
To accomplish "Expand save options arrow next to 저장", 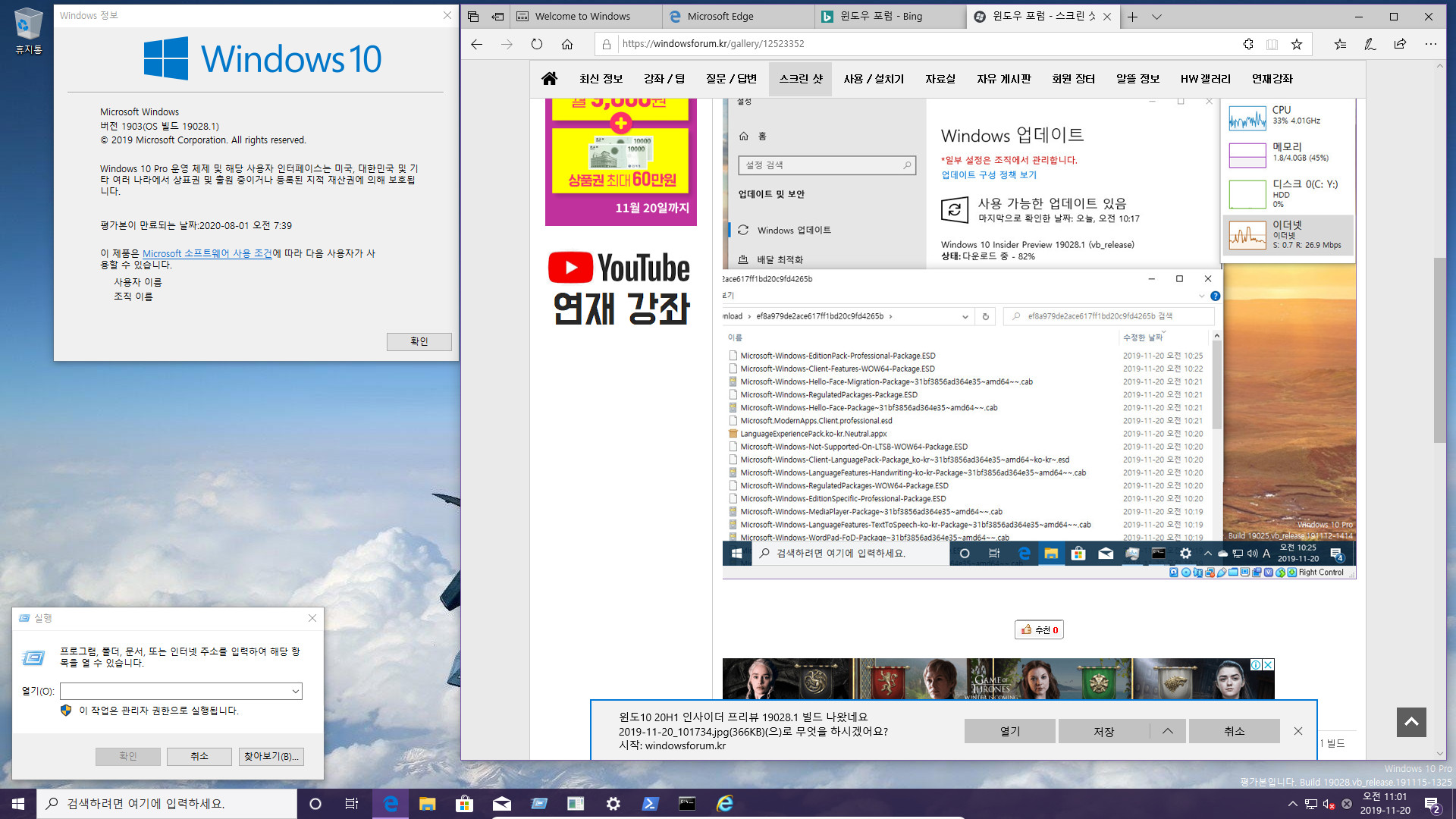I will (1168, 731).
